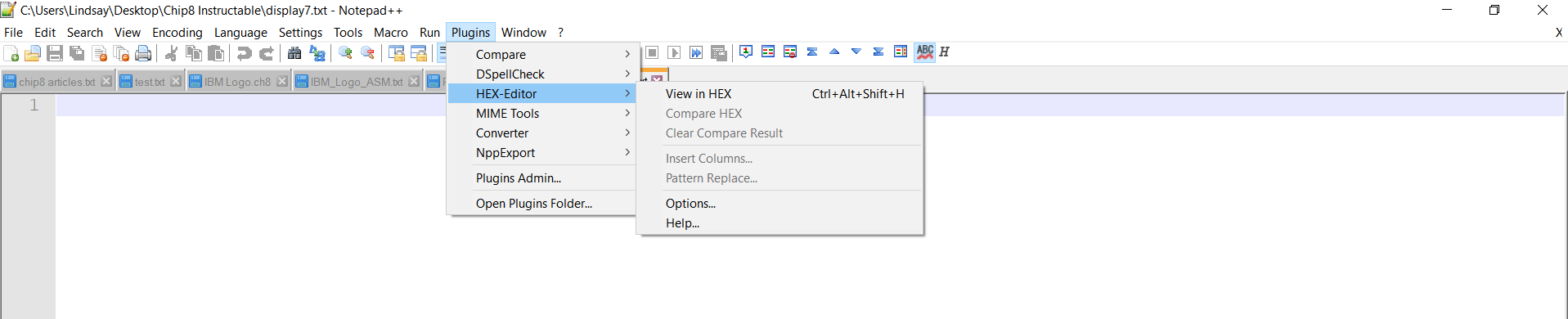The image size is (1568, 319).
Task: Click the New file toolbar icon
Action: [11, 53]
